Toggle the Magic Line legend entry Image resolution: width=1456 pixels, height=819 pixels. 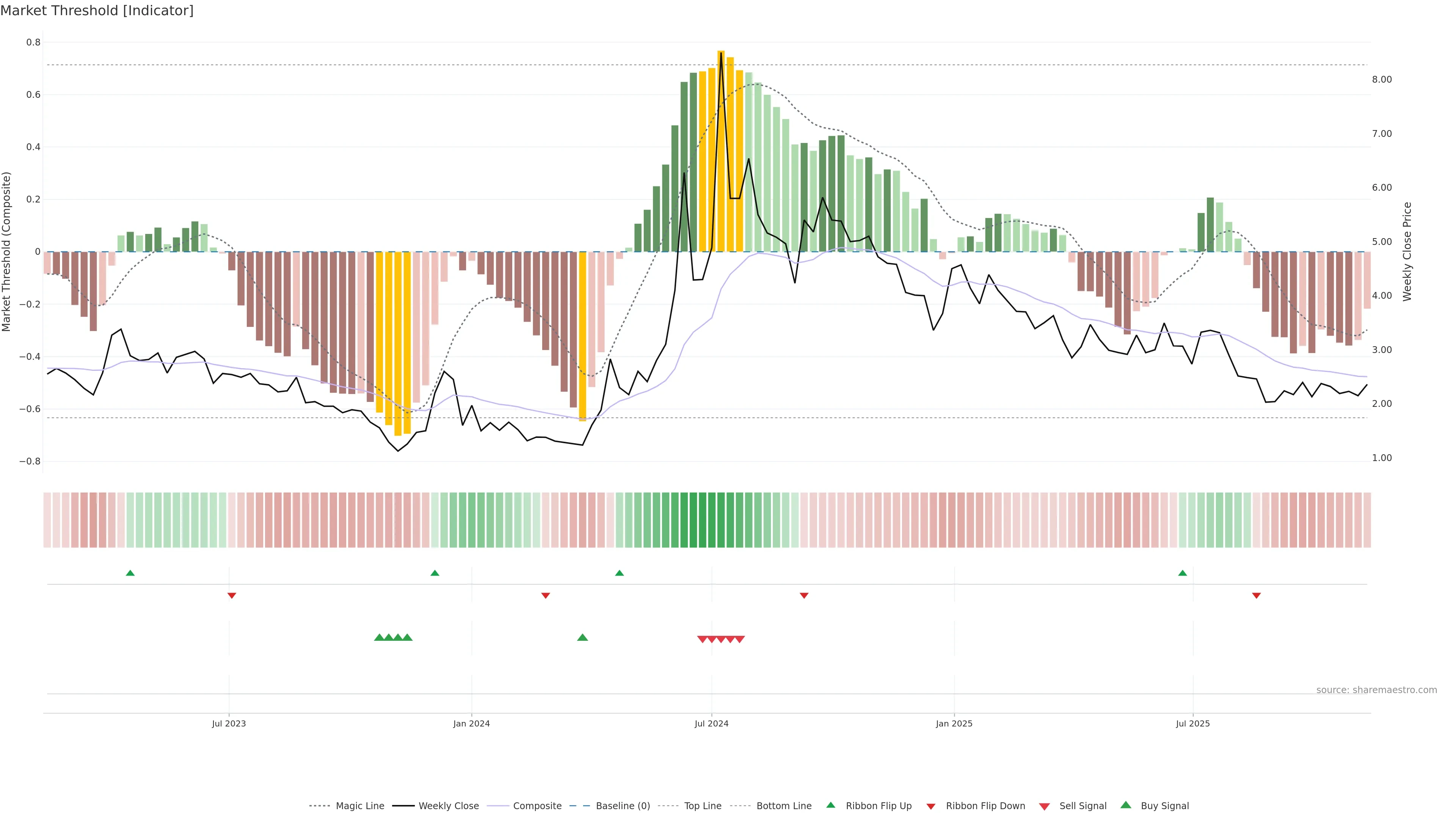(x=359, y=806)
